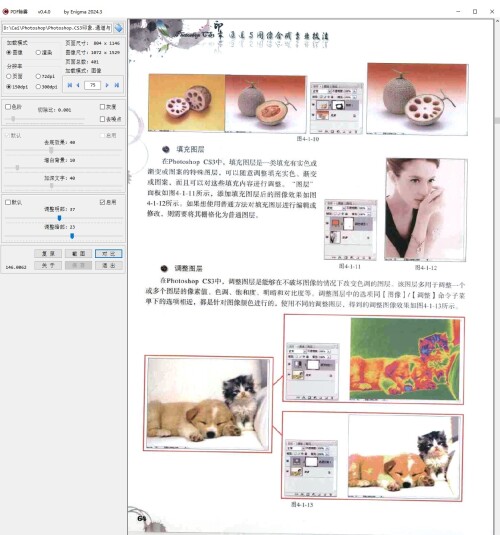Enable the 色阶 checkbox
The width and height of the screenshot is (500, 535).
pyautogui.click(x=8, y=107)
